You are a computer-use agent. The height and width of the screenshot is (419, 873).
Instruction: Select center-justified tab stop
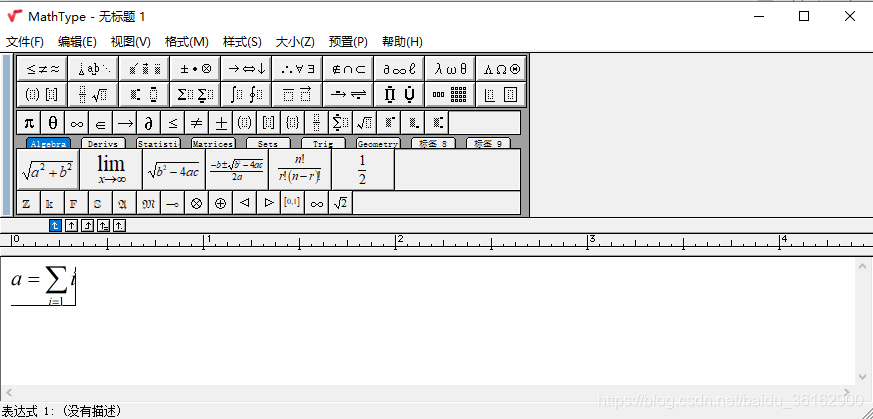pyautogui.click(x=71, y=225)
